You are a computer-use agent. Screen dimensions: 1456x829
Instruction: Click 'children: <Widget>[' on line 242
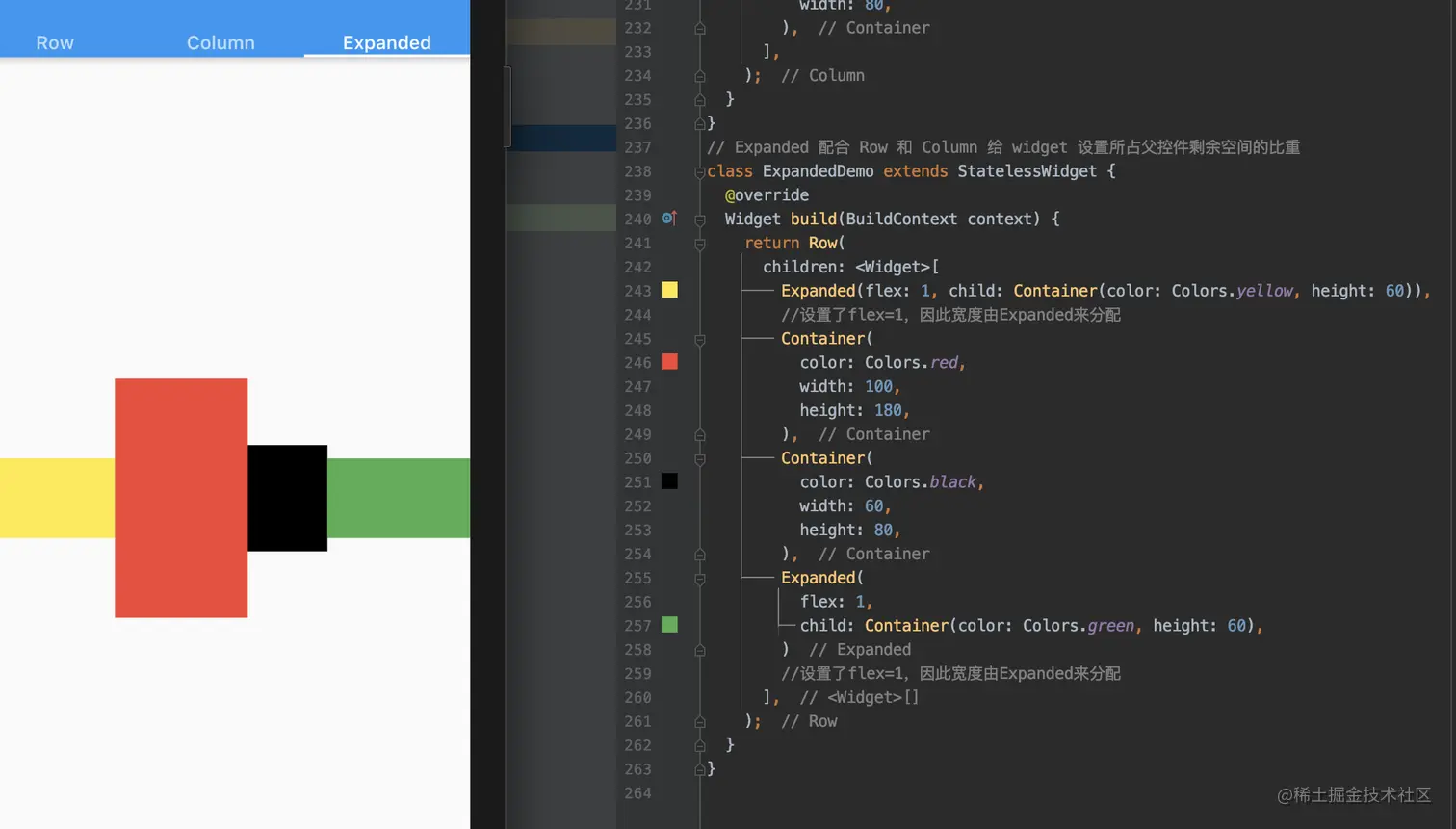point(850,267)
